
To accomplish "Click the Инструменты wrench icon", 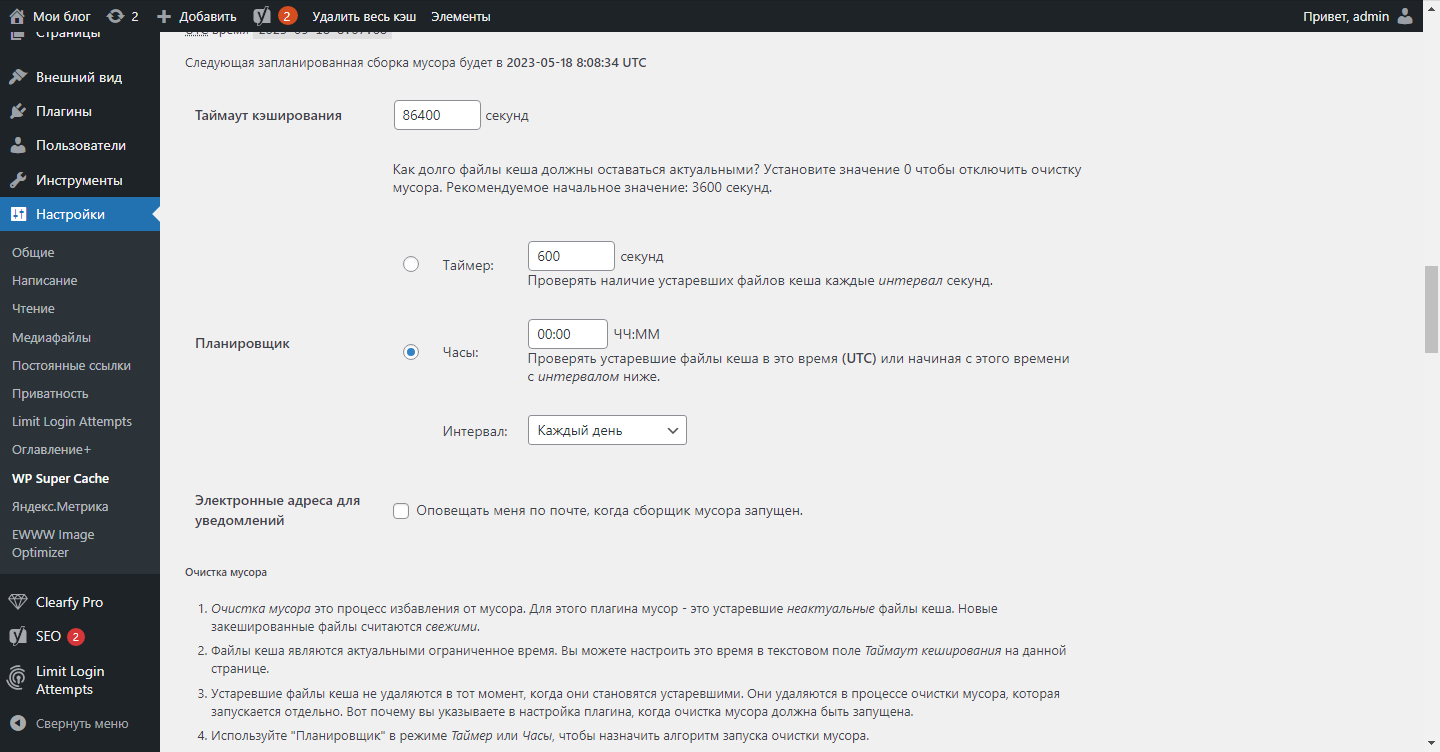I will [x=18, y=180].
